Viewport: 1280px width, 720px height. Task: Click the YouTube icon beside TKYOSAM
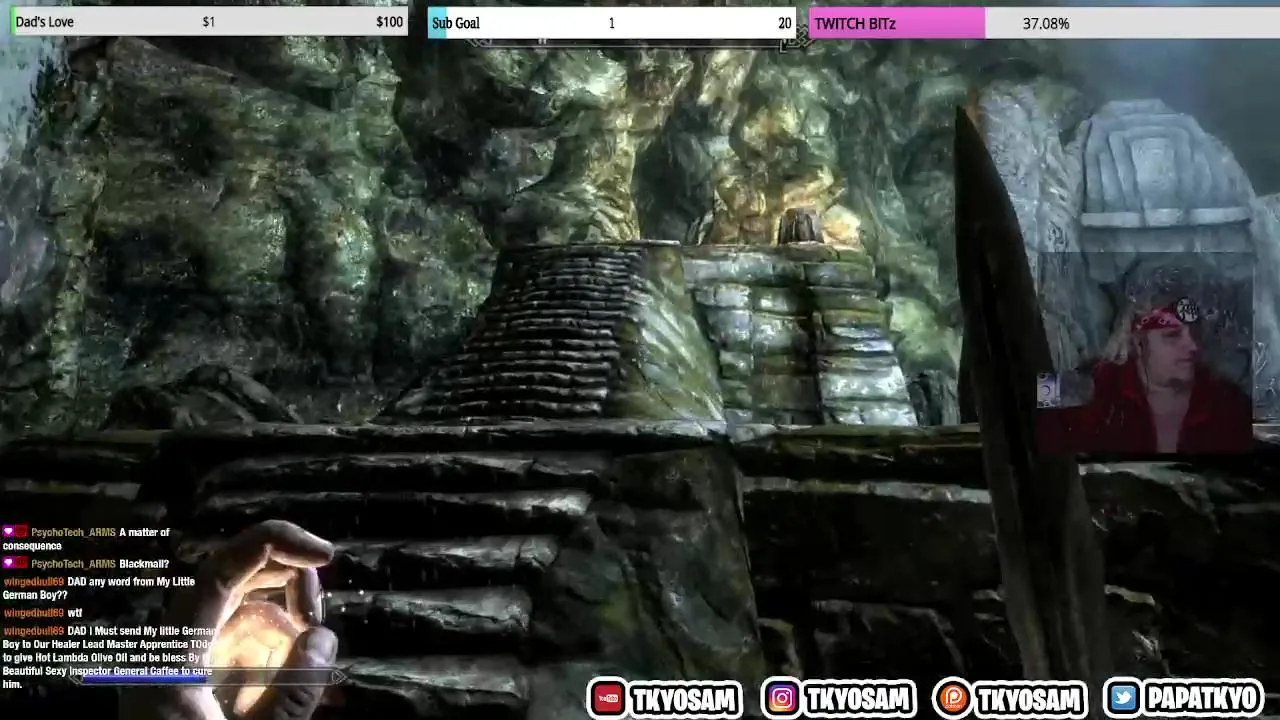pos(608,698)
